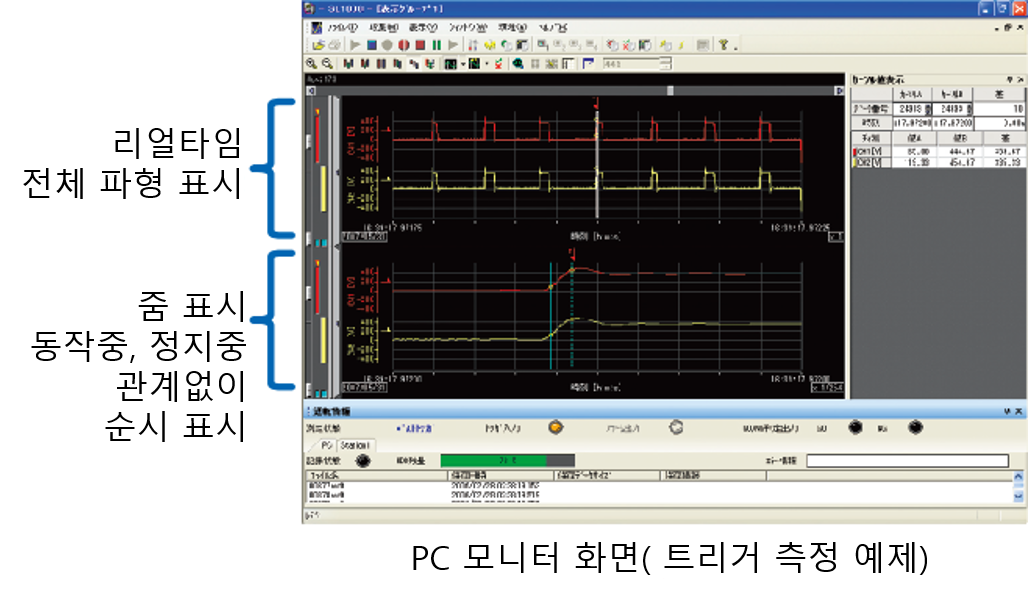Image resolution: width=1028 pixels, height=598 pixels.
Task: Click the second black waveform display icon
Action: pyautogui.click(x=474, y=64)
